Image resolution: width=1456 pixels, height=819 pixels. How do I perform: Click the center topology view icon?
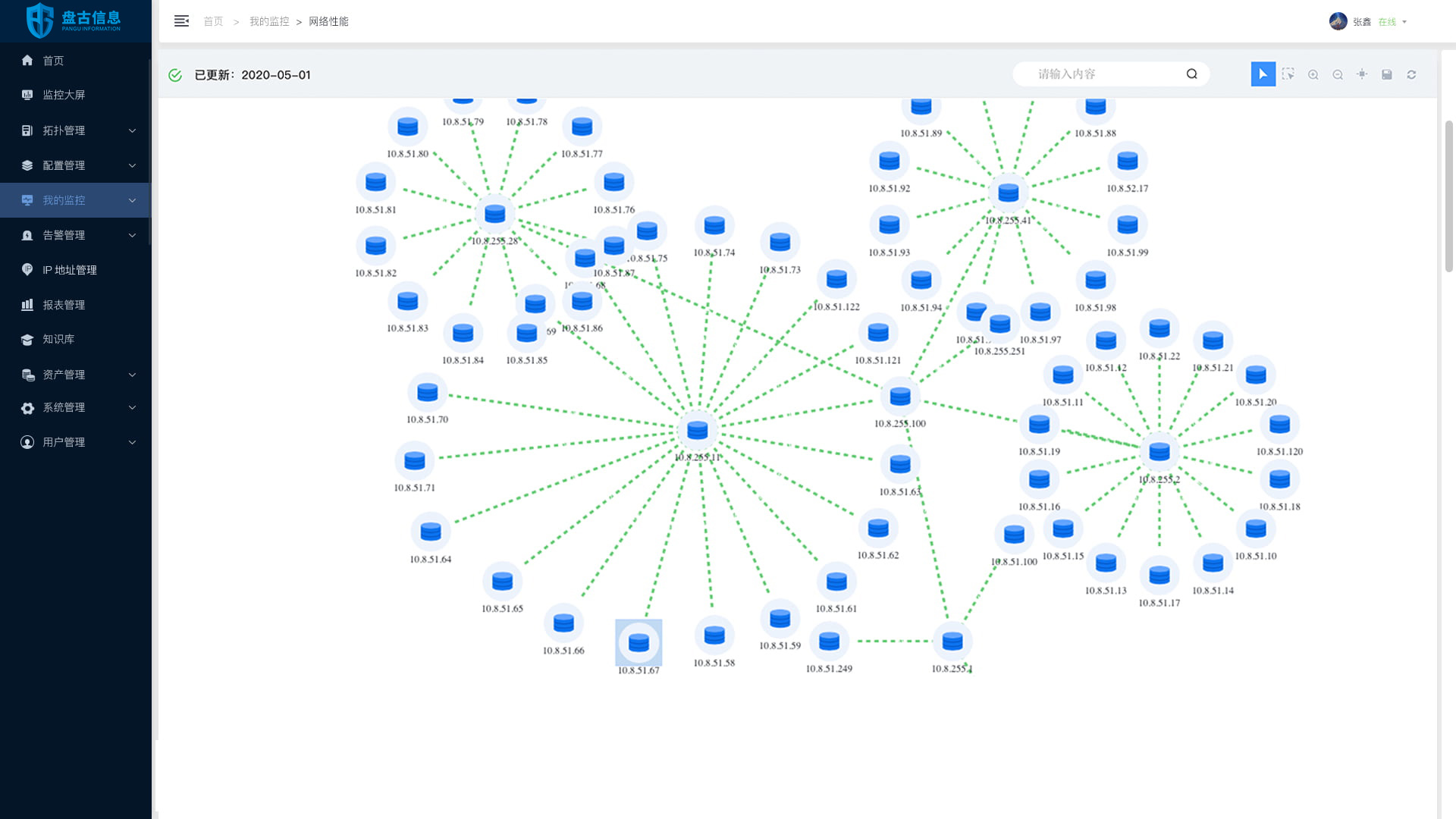1362,74
